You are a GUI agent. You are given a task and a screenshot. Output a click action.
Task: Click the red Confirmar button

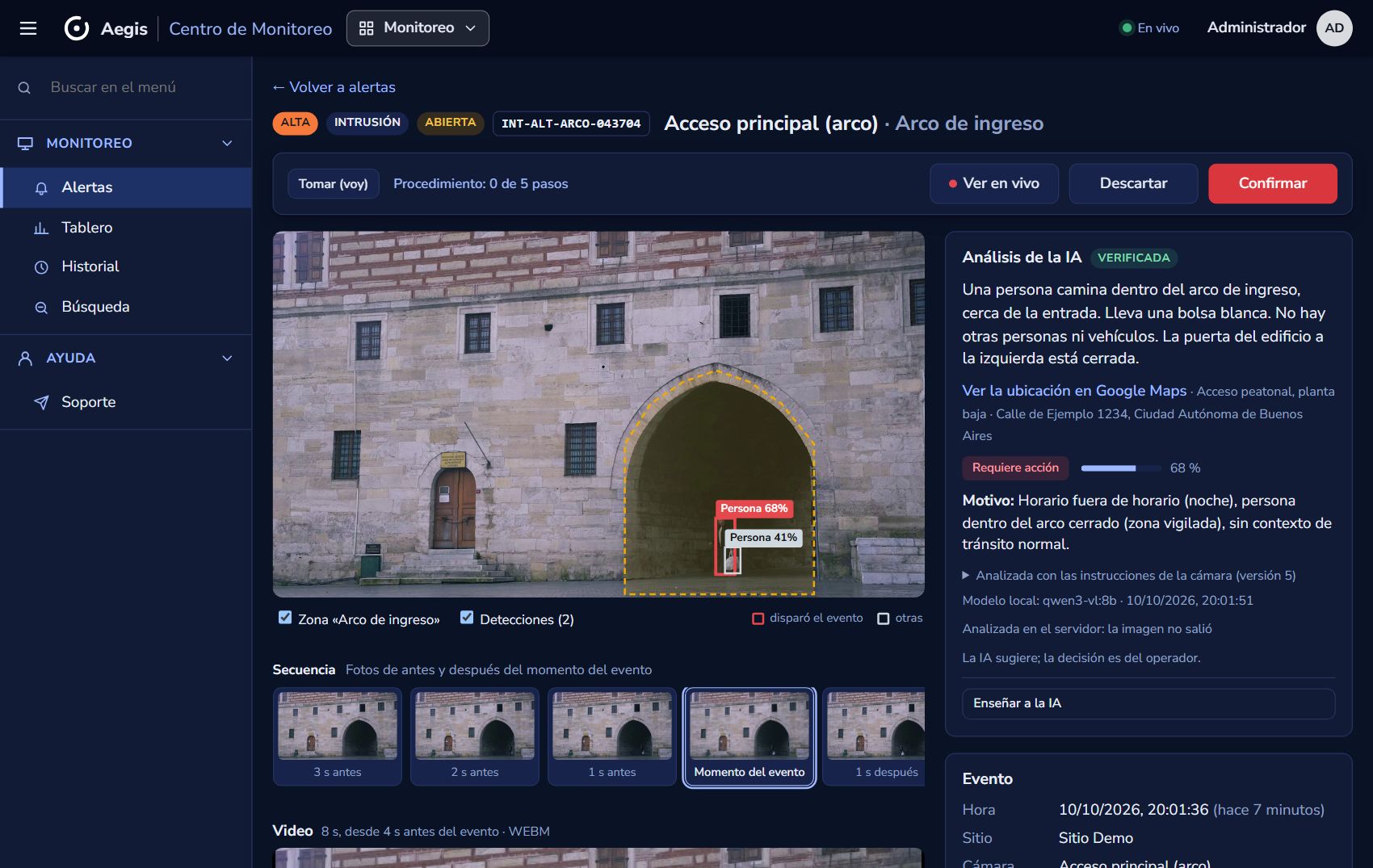[x=1273, y=183]
